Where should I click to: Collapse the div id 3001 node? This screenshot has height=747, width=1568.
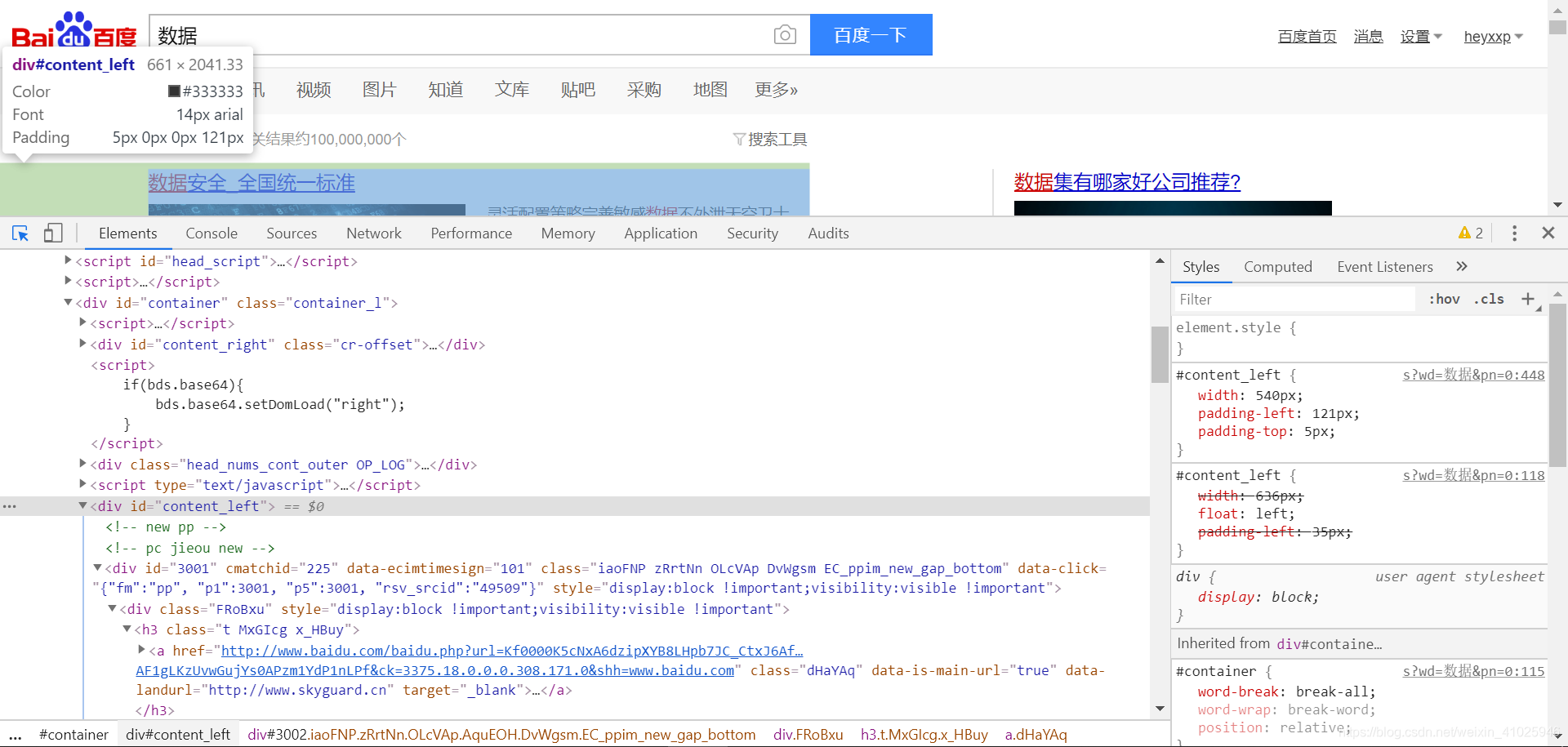[x=98, y=567]
